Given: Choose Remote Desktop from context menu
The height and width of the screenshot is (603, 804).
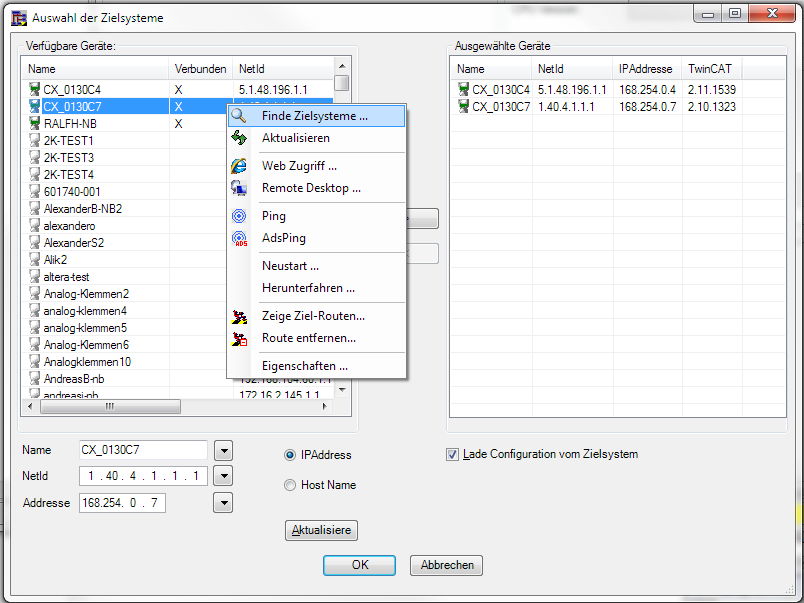Looking at the screenshot, I should coord(316,188).
